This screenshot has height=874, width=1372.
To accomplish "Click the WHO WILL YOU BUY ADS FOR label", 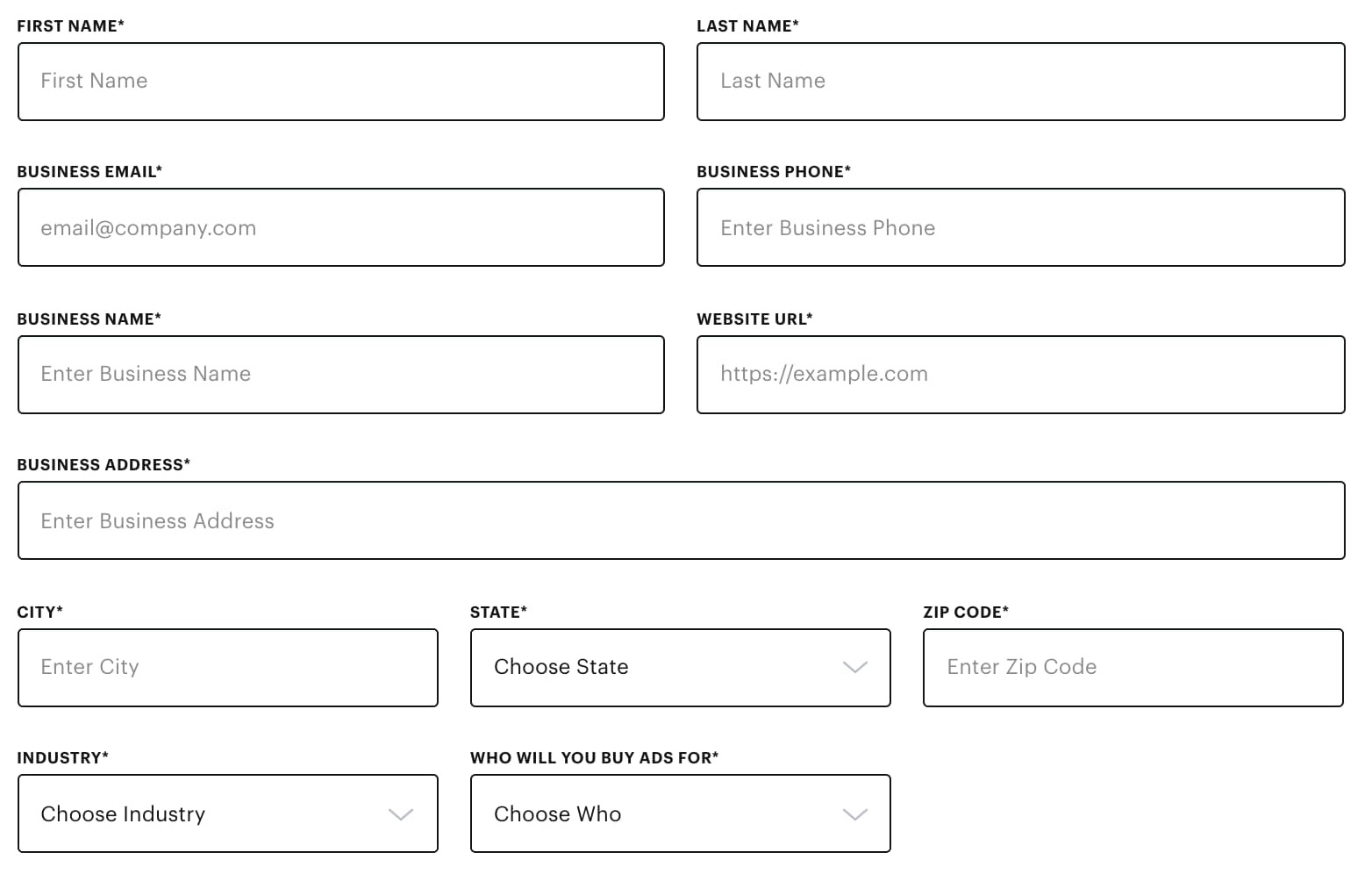I will pyautogui.click(x=594, y=758).
